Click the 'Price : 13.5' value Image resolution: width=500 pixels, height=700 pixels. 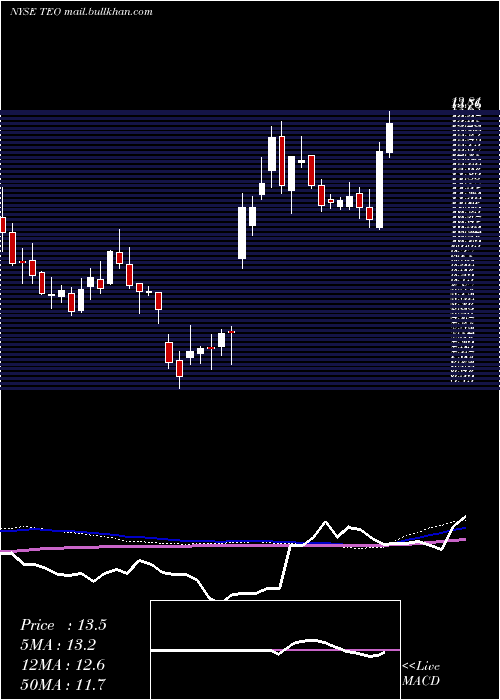pyautogui.click(x=63, y=625)
